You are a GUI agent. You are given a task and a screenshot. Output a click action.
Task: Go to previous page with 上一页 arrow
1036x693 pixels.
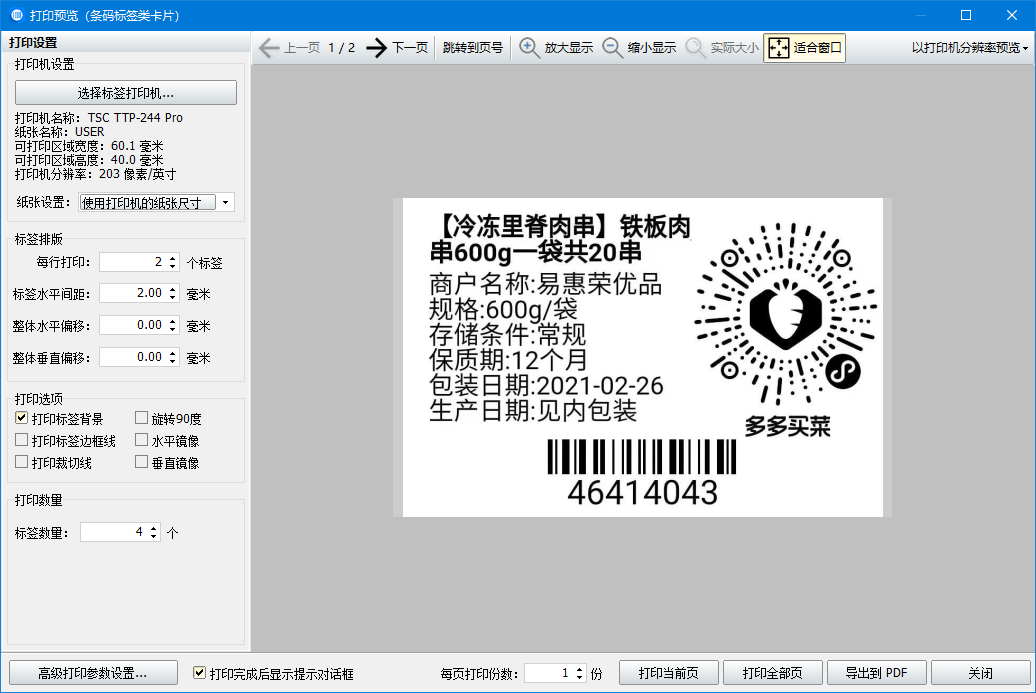tap(289, 48)
